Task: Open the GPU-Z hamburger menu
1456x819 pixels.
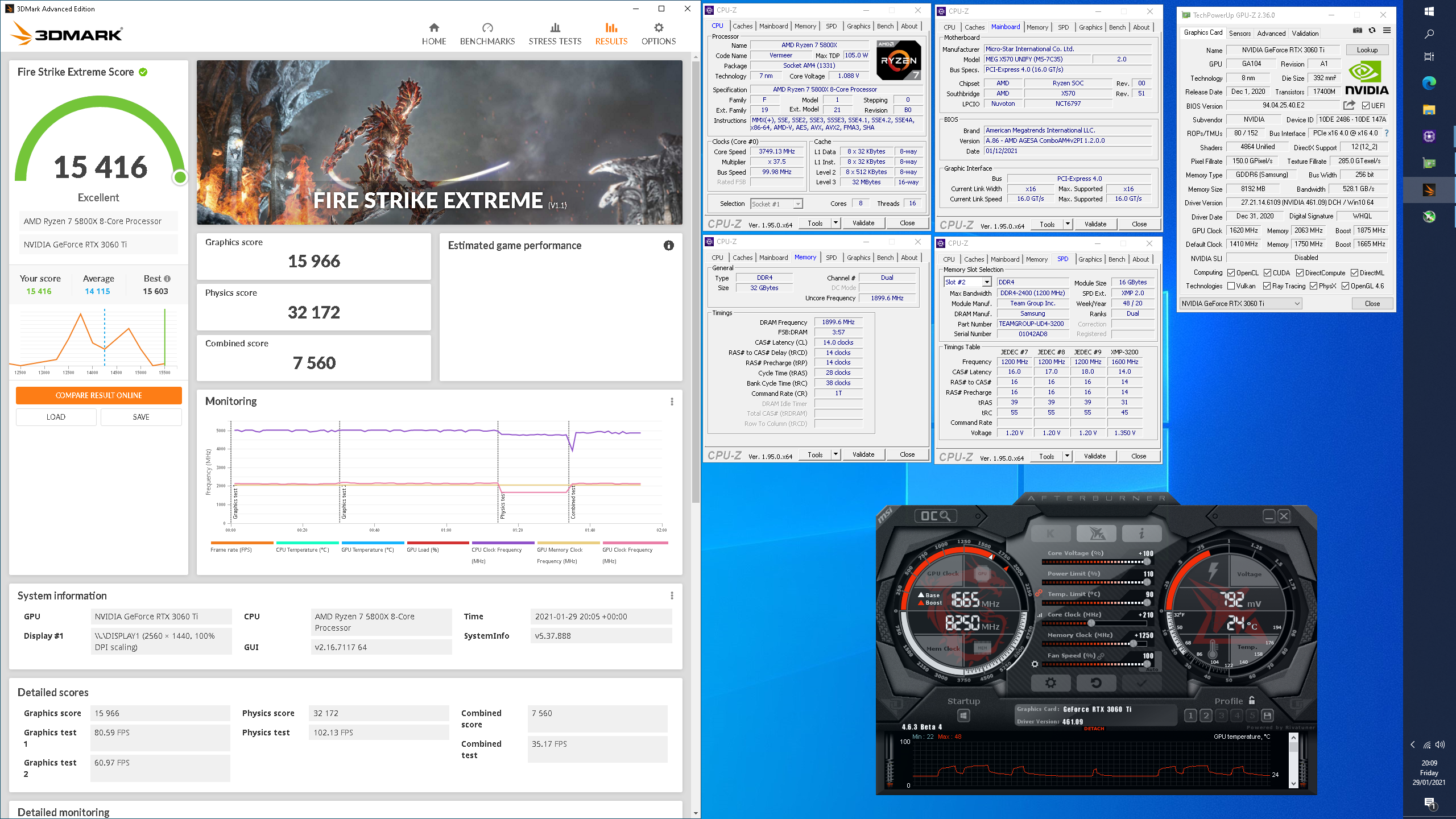Action: pyautogui.click(x=1387, y=31)
